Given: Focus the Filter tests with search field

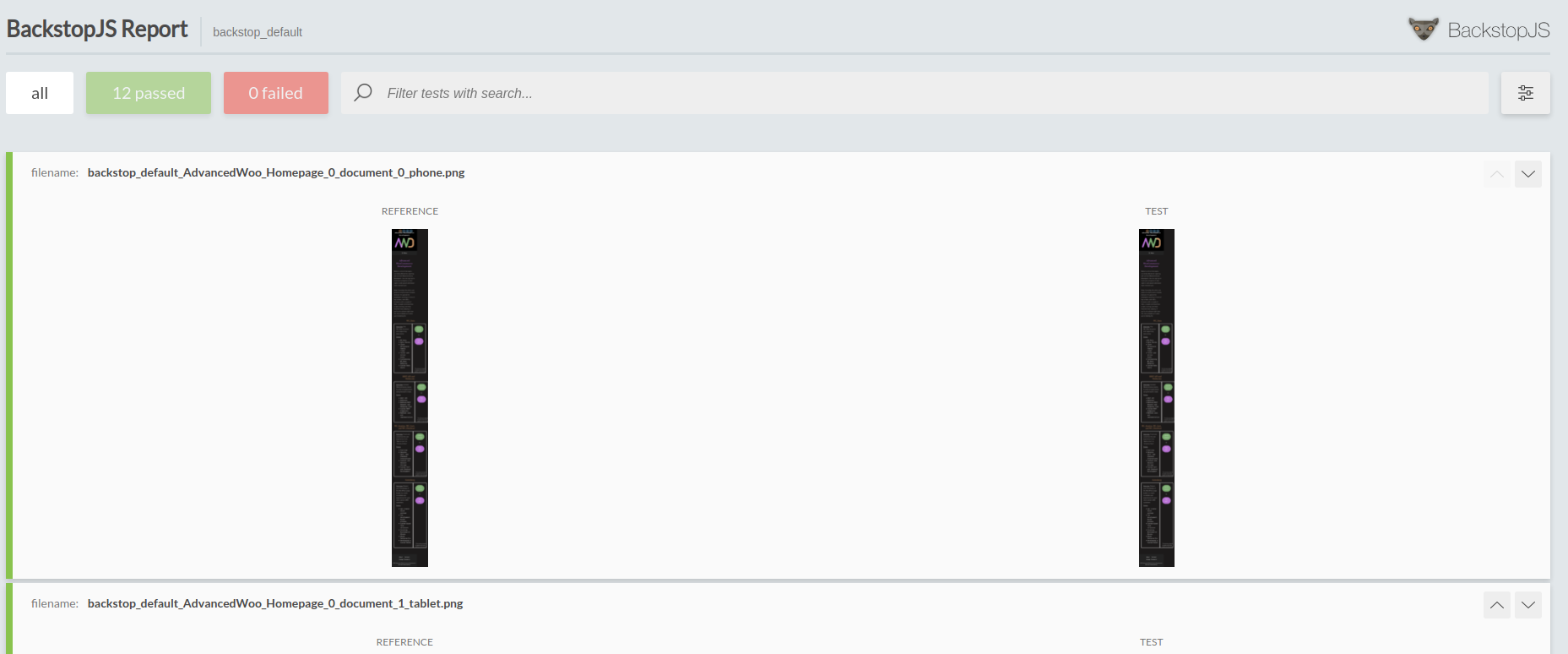Looking at the screenshot, I should [914, 93].
